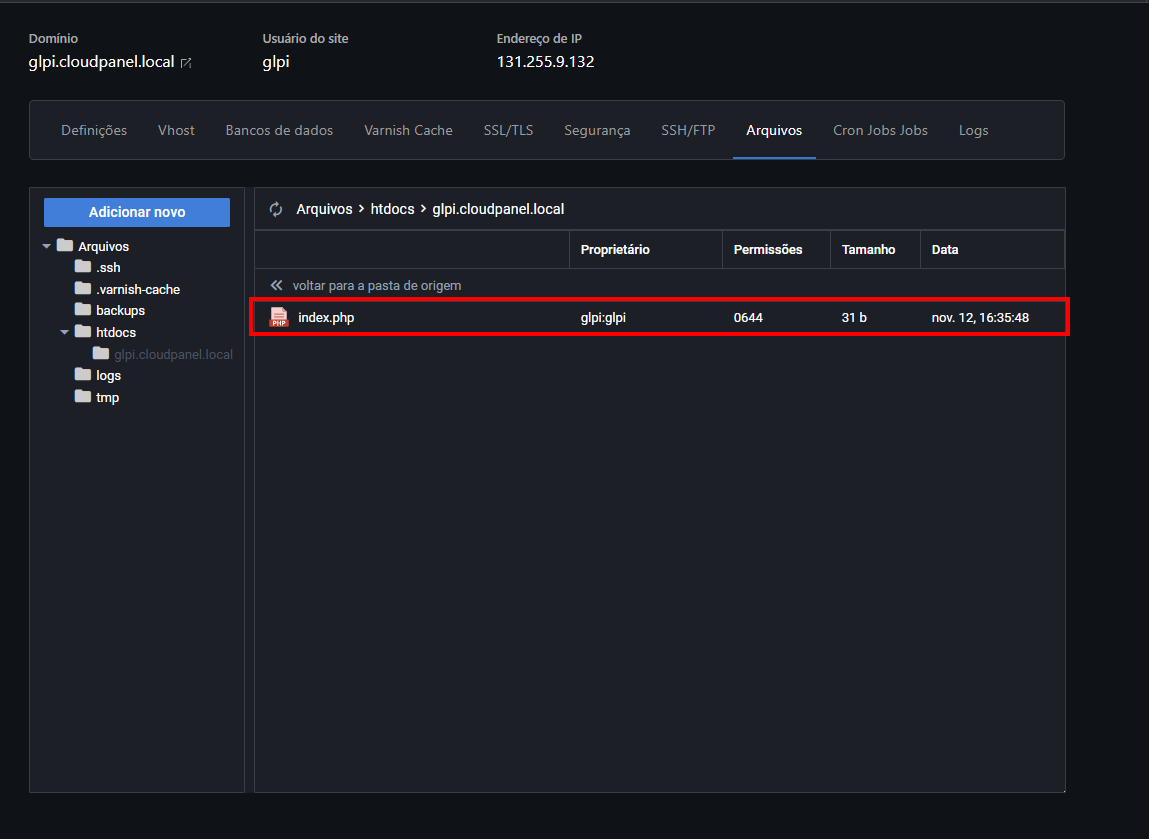Click the htdocs breadcrumb link
The width and height of the screenshot is (1149, 839).
click(393, 209)
